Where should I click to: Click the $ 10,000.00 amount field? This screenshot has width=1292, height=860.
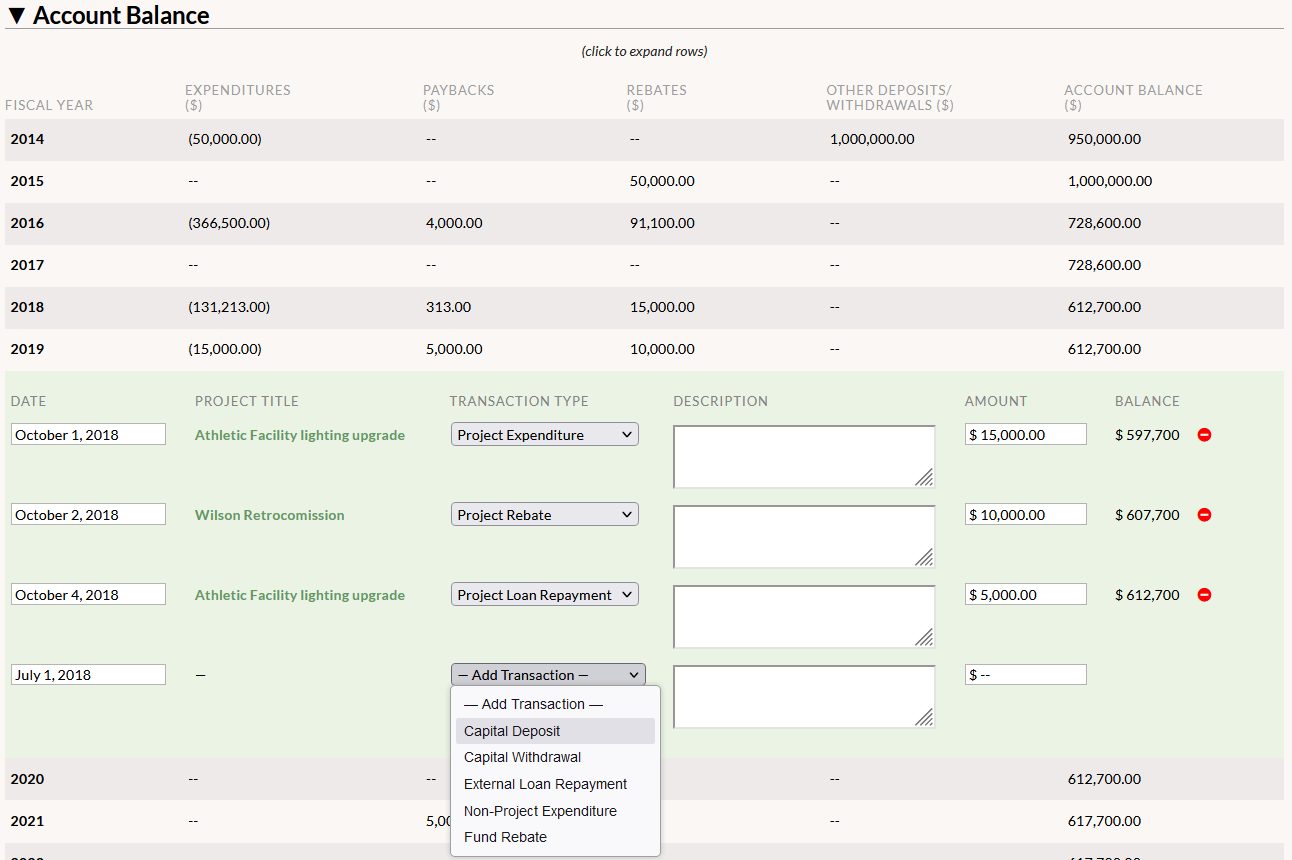[1025, 514]
